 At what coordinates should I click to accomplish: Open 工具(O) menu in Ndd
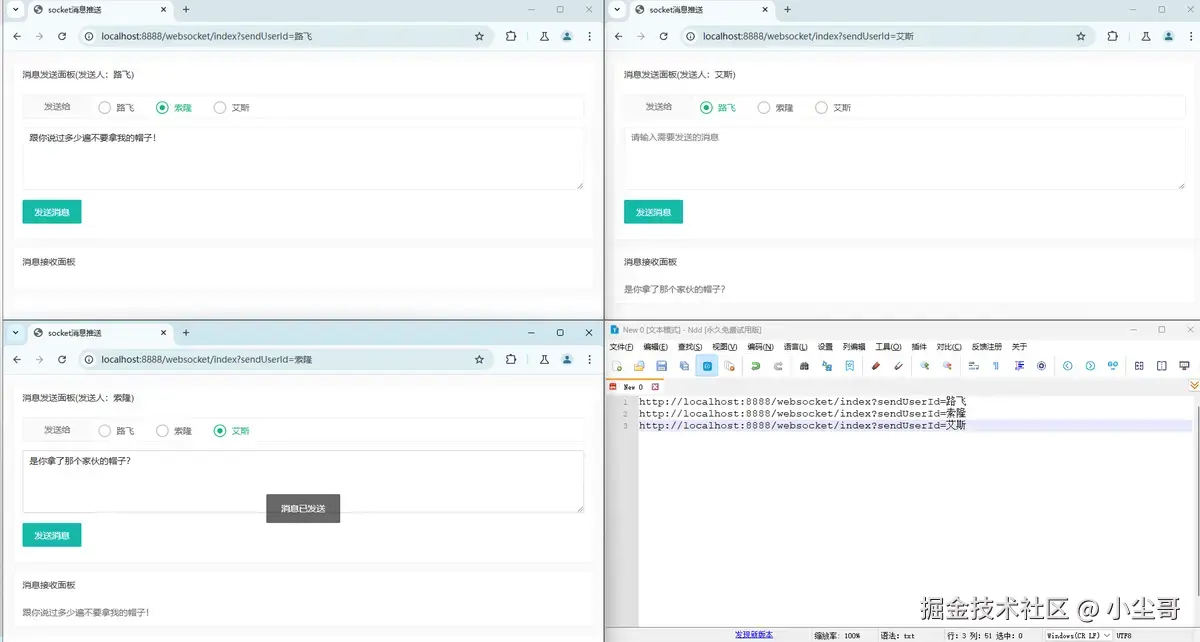[889, 347]
